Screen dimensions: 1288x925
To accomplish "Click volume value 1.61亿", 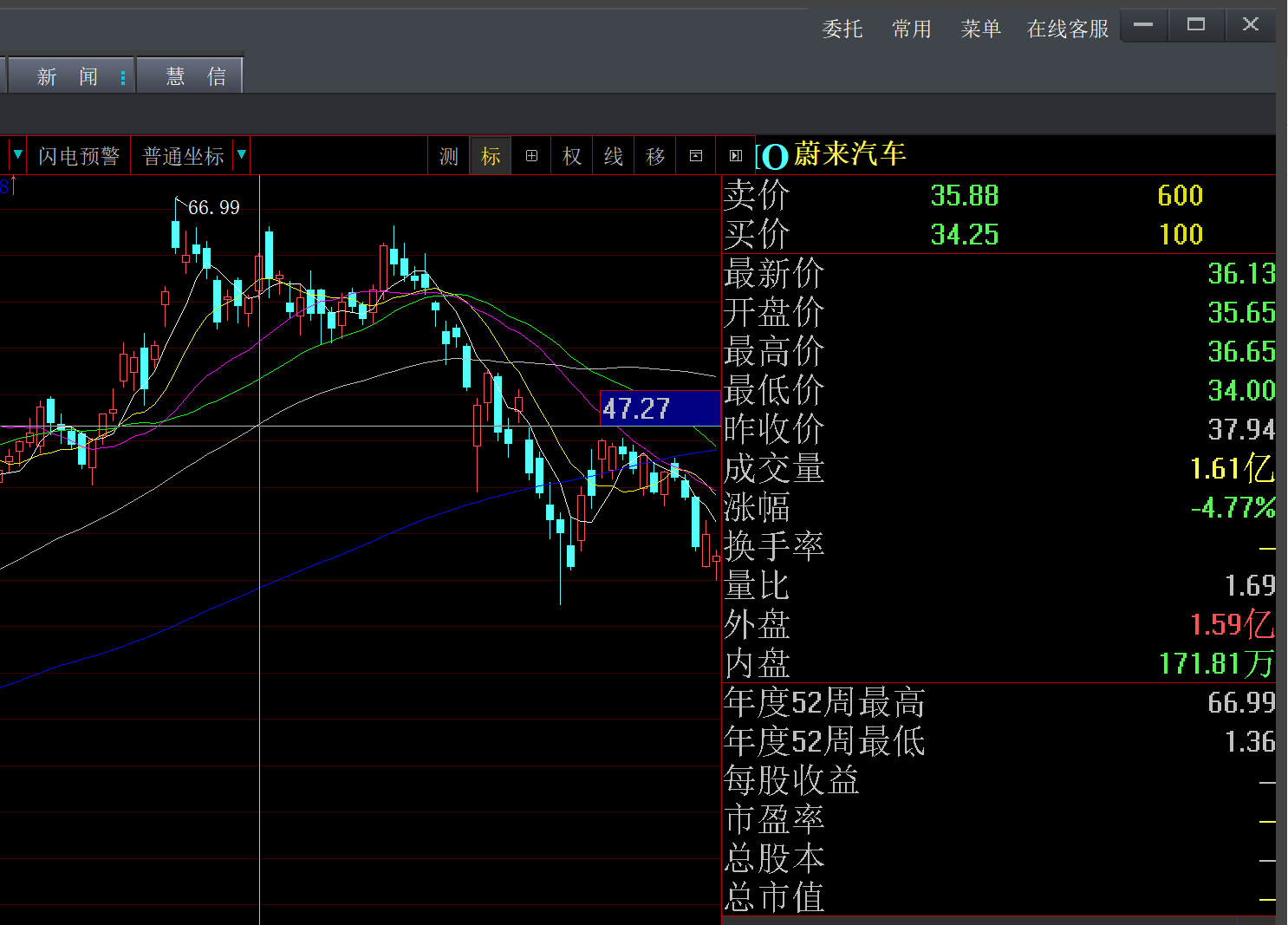I will click(x=1233, y=469).
